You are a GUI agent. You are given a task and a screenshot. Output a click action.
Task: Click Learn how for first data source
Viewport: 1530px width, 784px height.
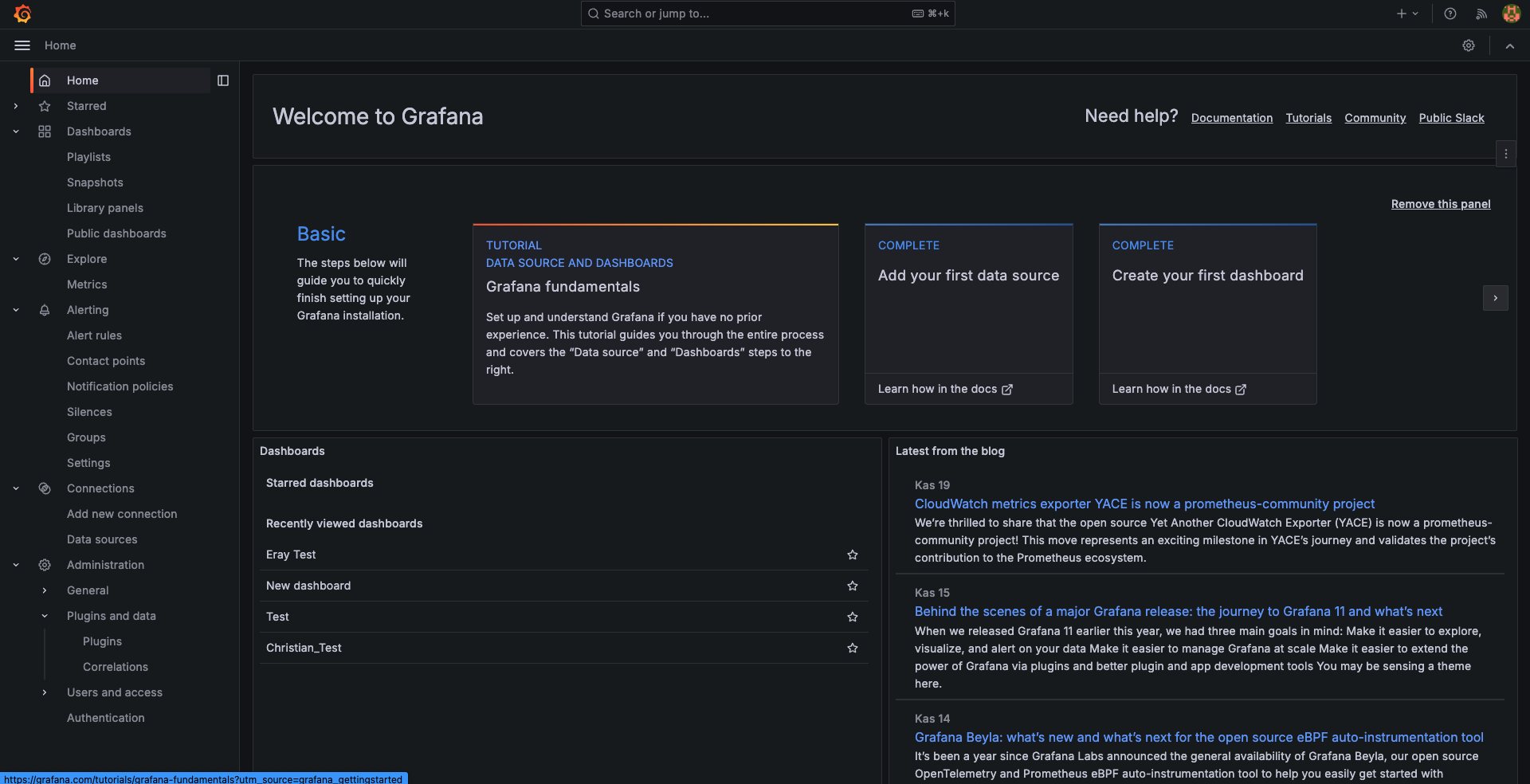[x=945, y=389]
